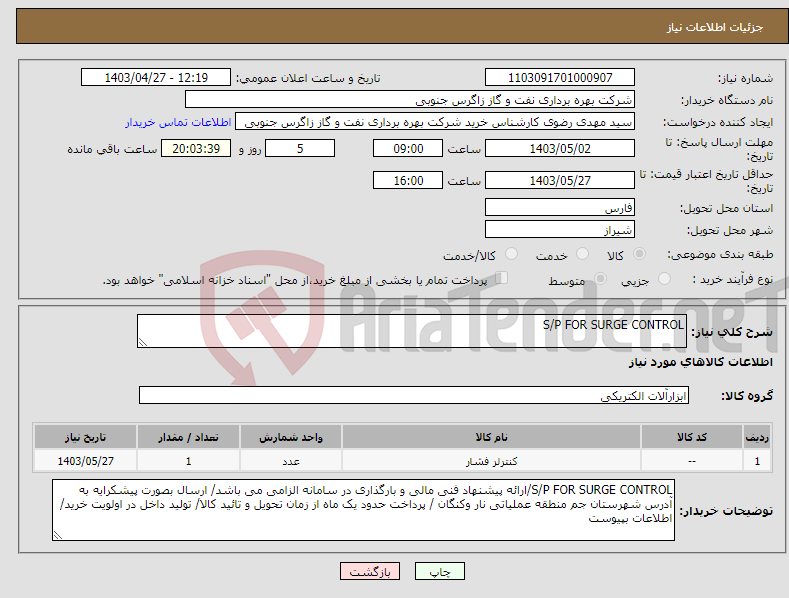Click the announcement date field 1403/04/27 - 12:19
This screenshot has height=598, width=789.
(156, 78)
